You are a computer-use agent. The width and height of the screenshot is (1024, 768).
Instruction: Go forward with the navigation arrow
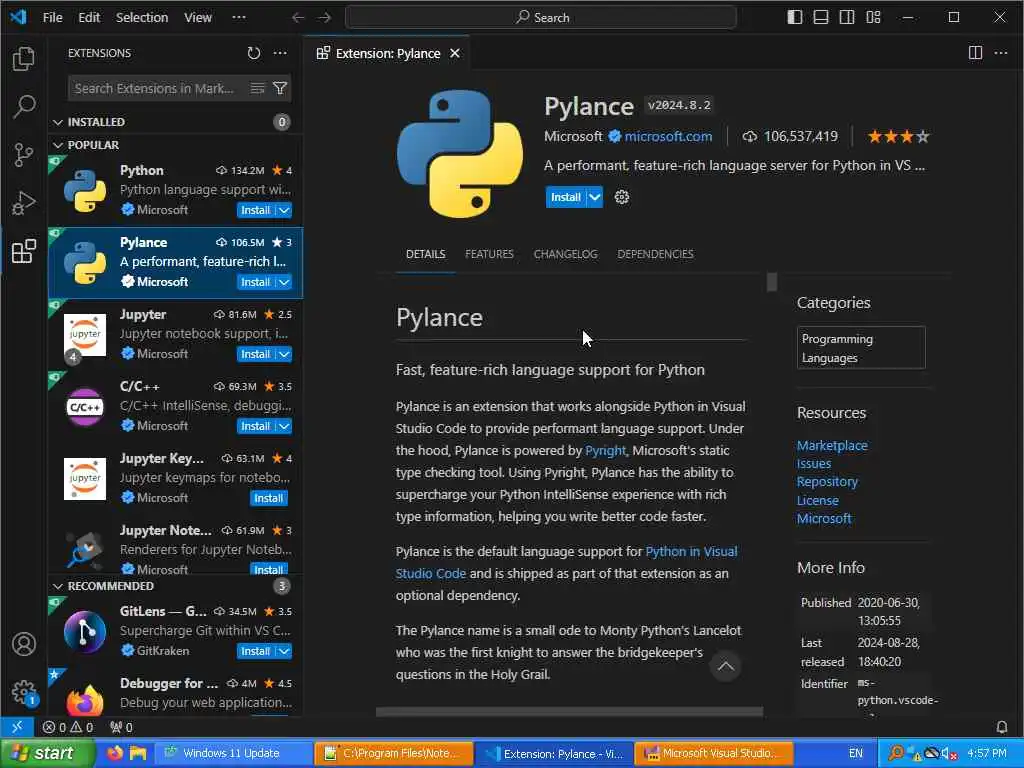[x=324, y=17]
